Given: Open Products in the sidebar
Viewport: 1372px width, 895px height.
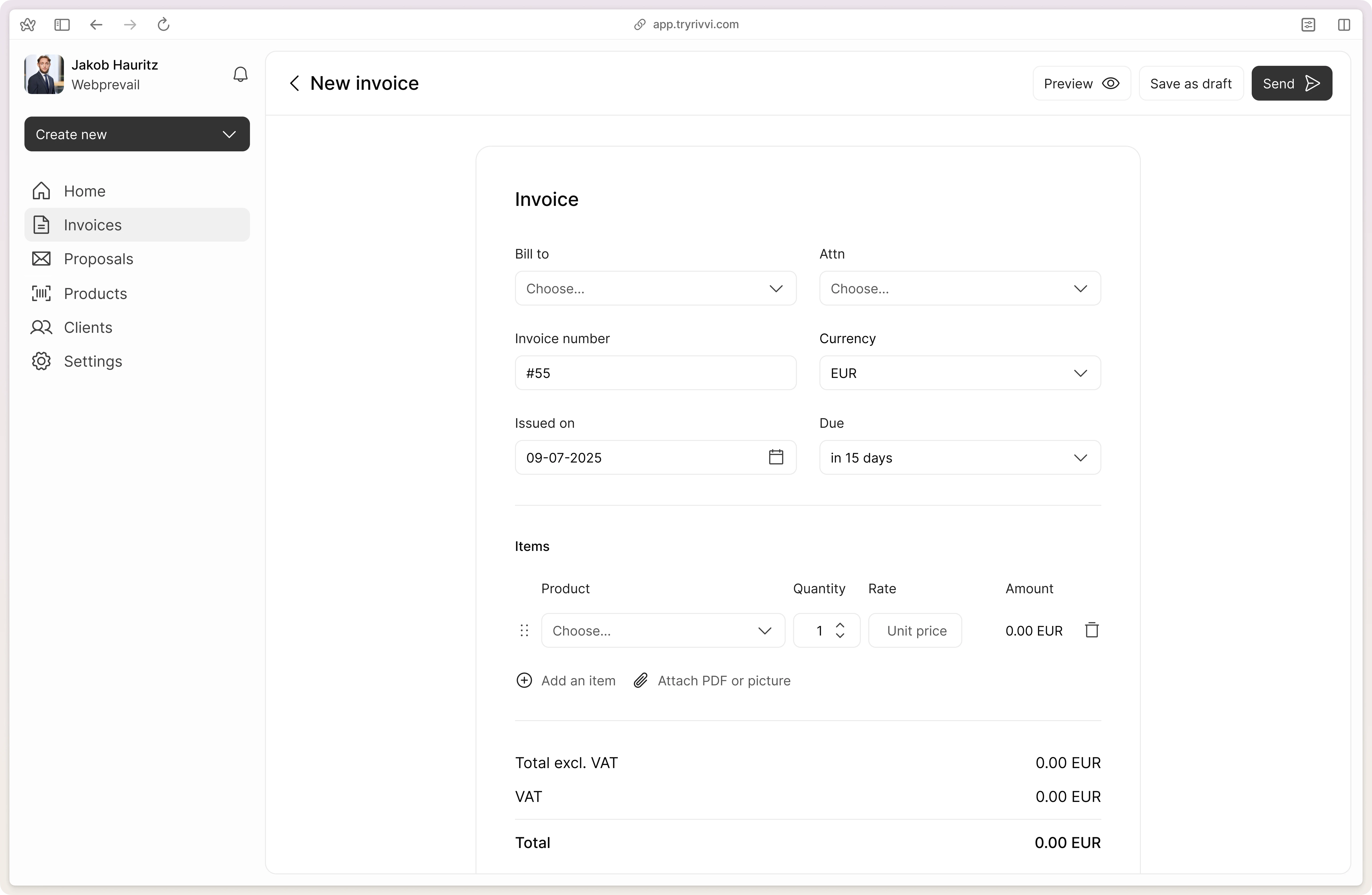Looking at the screenshot, I should click(x=137, y=294).
